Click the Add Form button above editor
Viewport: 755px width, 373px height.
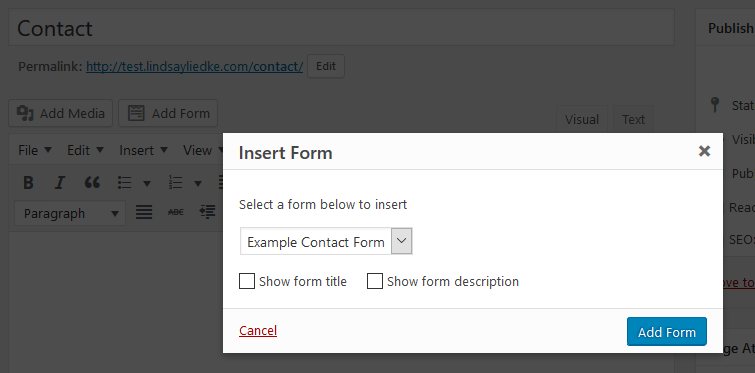click(168, 114)
